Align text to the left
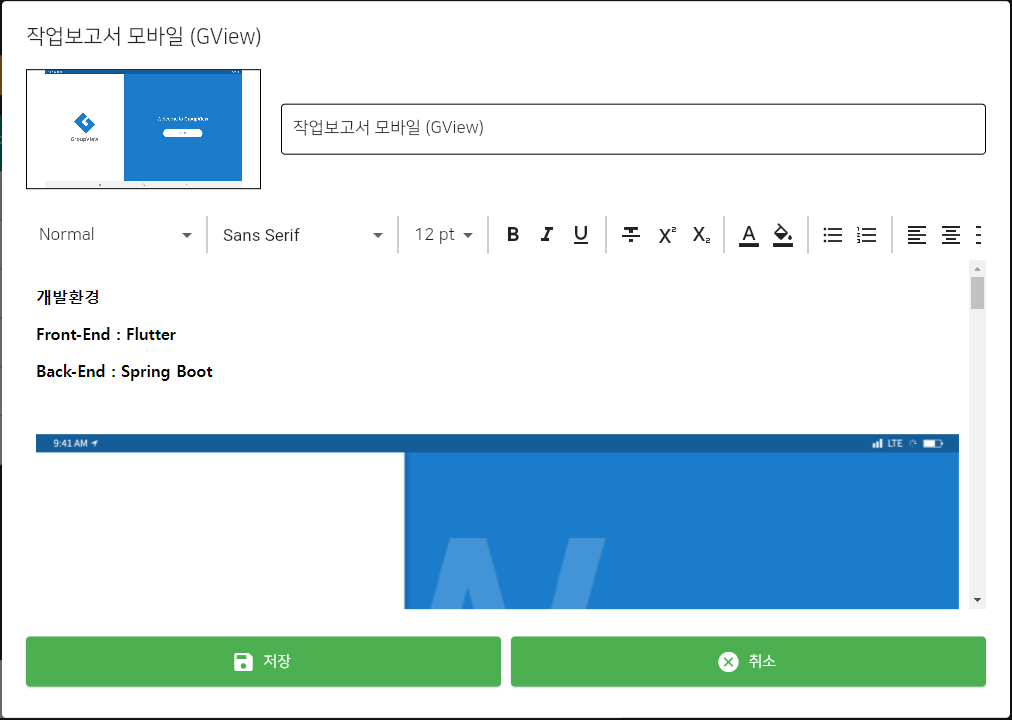The width and height of the screenshot is (1012, 720). [x=916, y=235]
